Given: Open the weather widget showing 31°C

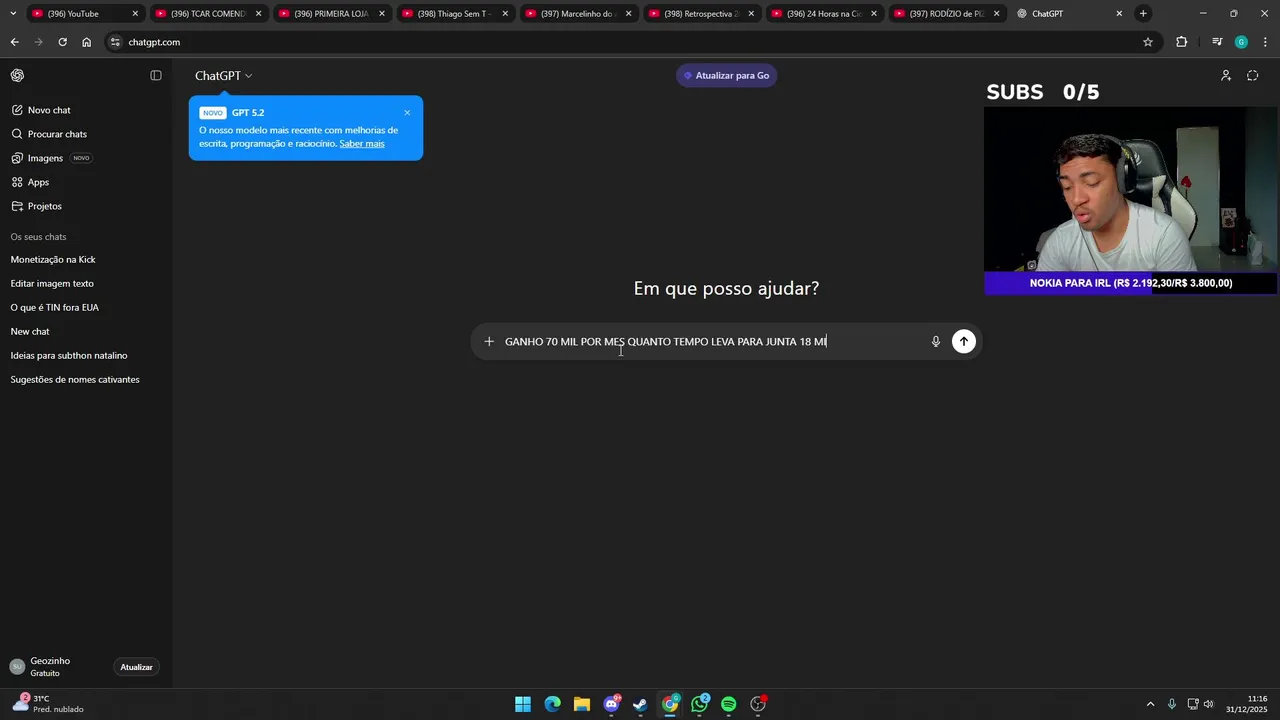Looking at the screenshot, I should coord(48,704).
